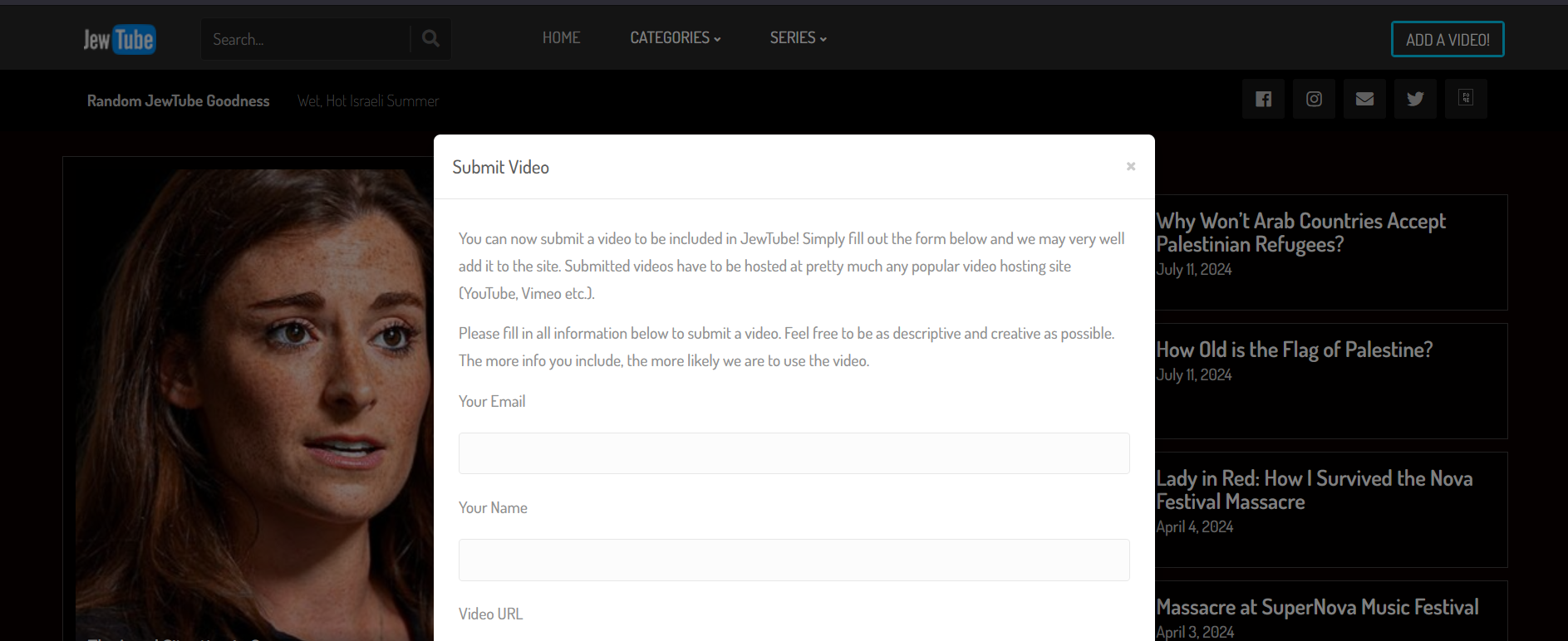This screenshot has height=641, width=1568.
Task: Open the Instagram social icon
Action: click(x=1314, y=99)
